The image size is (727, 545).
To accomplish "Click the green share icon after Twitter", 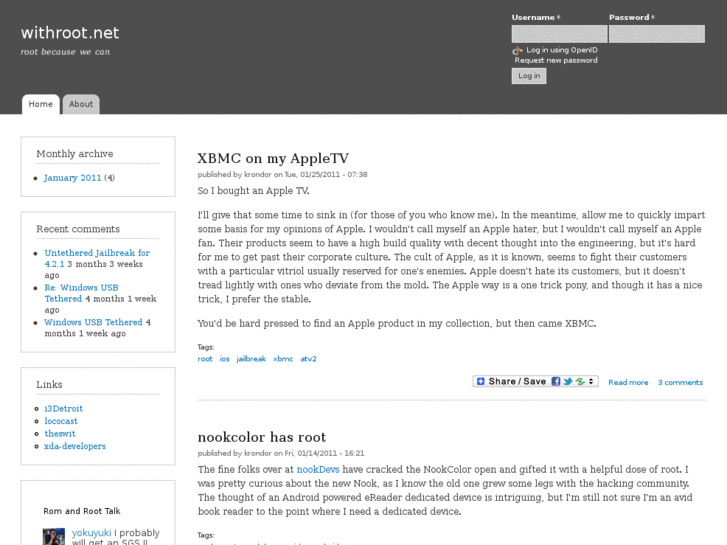I will point(580,381).
